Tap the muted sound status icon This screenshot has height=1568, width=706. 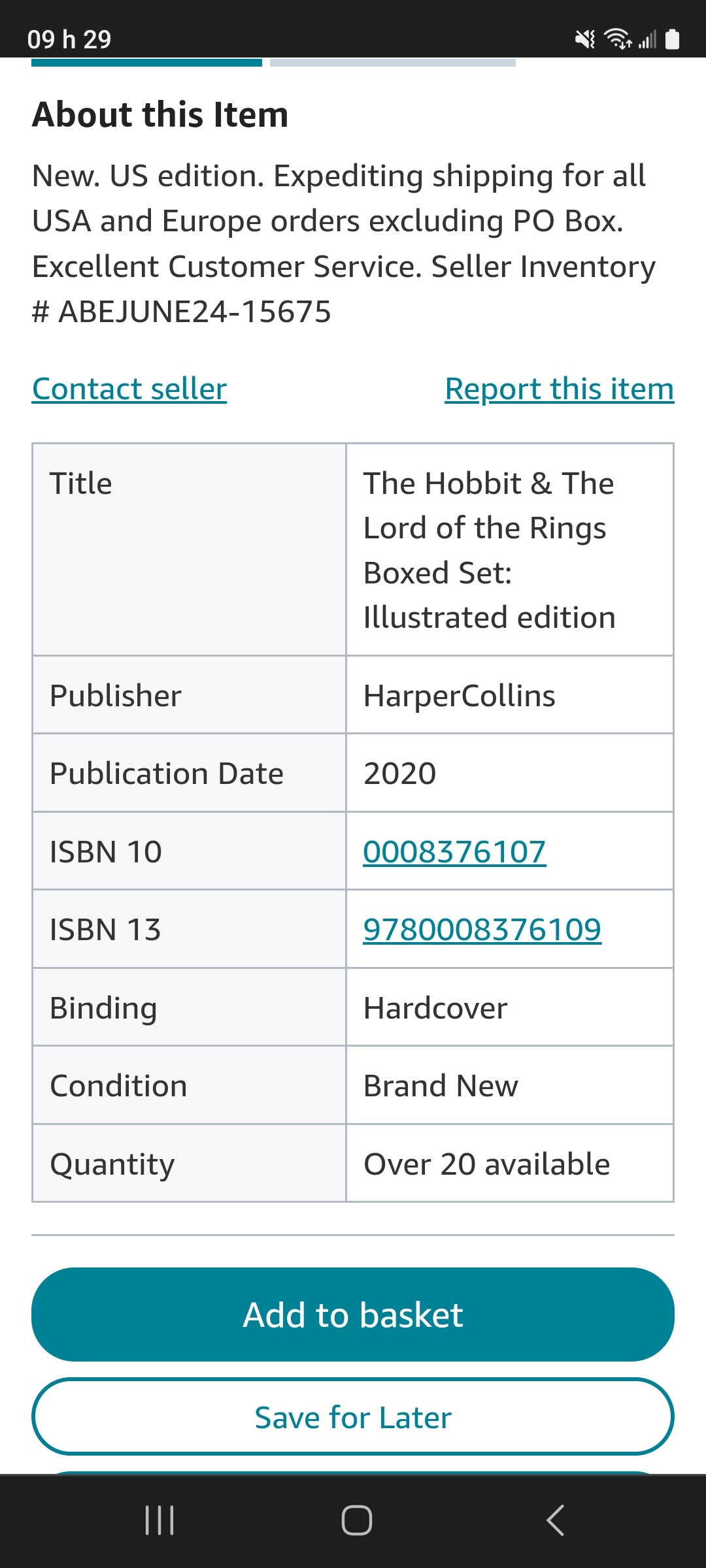click(585, 40)
